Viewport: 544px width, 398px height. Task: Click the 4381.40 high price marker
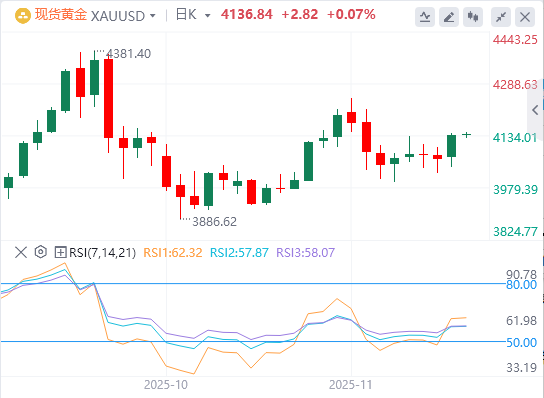[x=129, y=54]
